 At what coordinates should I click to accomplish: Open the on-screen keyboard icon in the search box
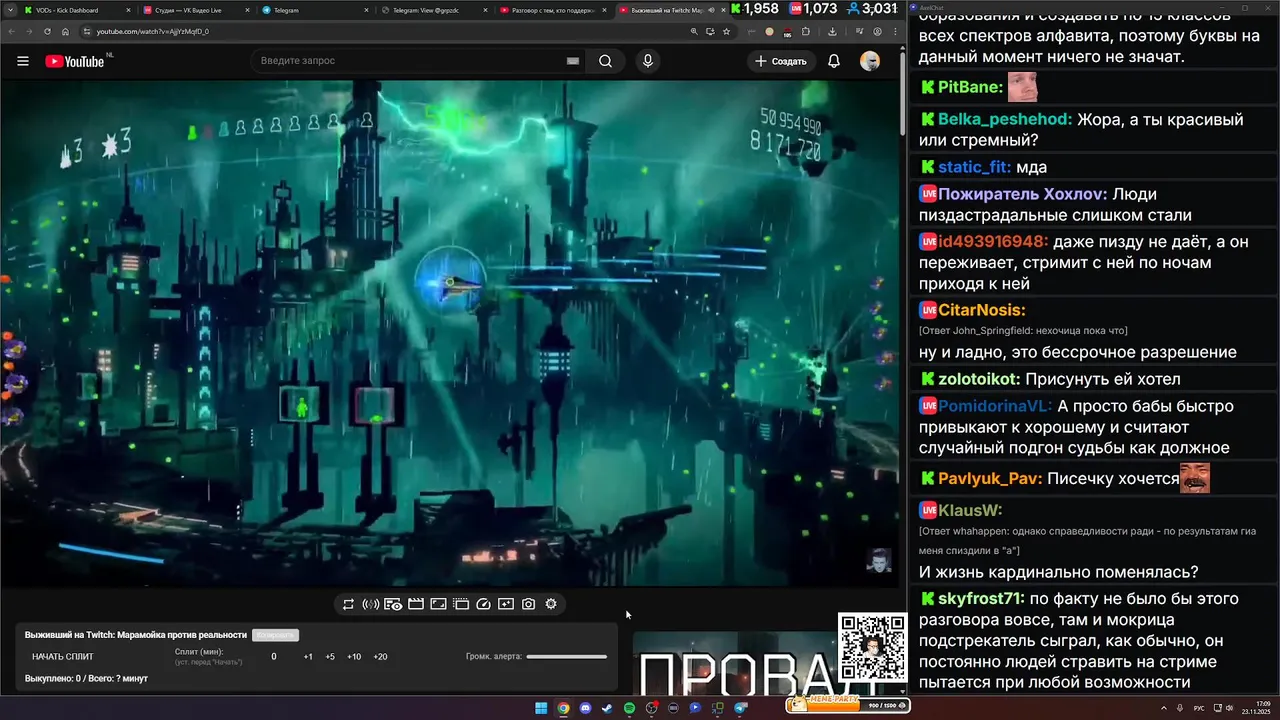tap(573, 61)
